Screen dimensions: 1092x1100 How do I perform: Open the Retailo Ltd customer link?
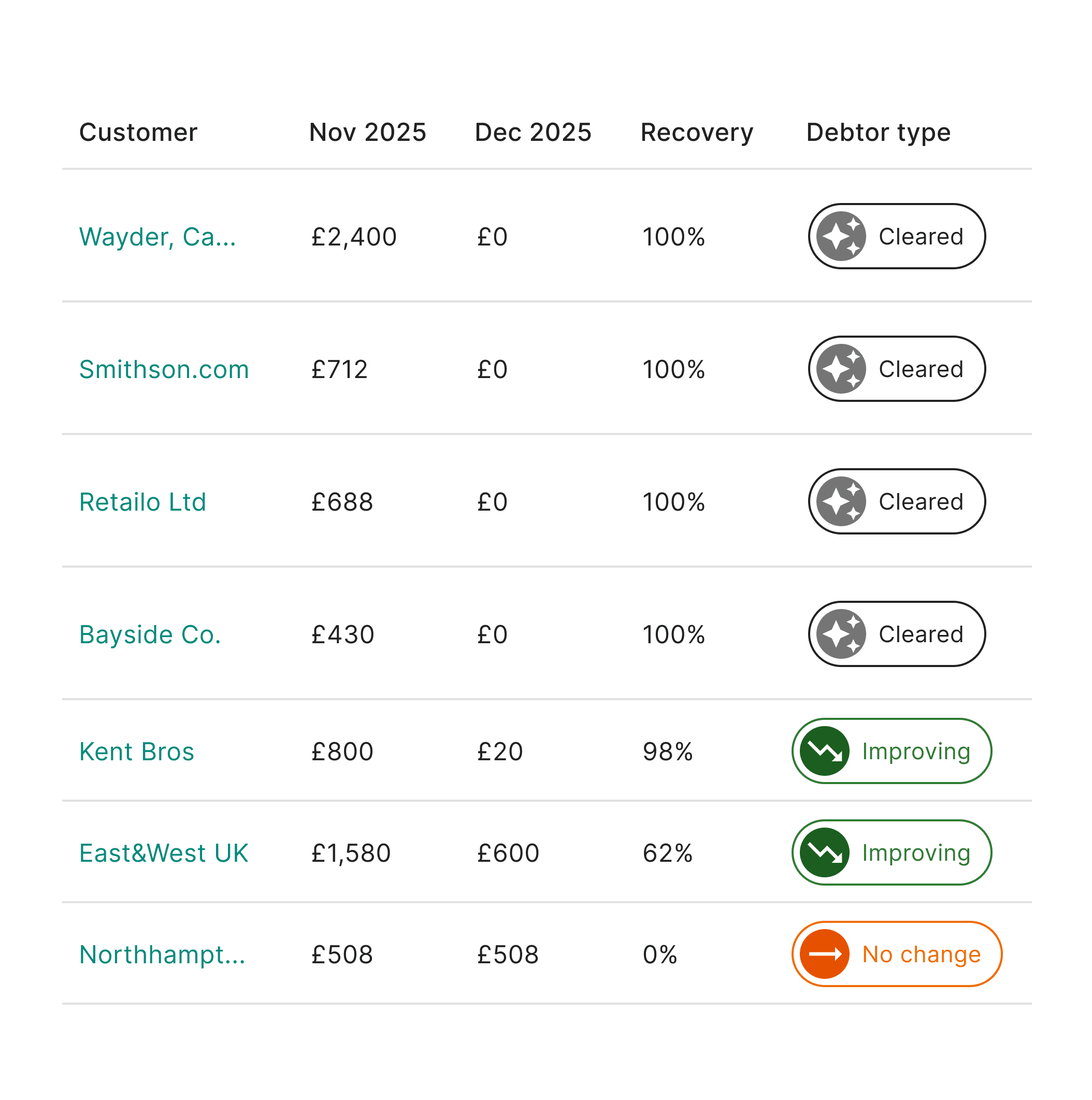pyautogui.click(x=142, y=502)
